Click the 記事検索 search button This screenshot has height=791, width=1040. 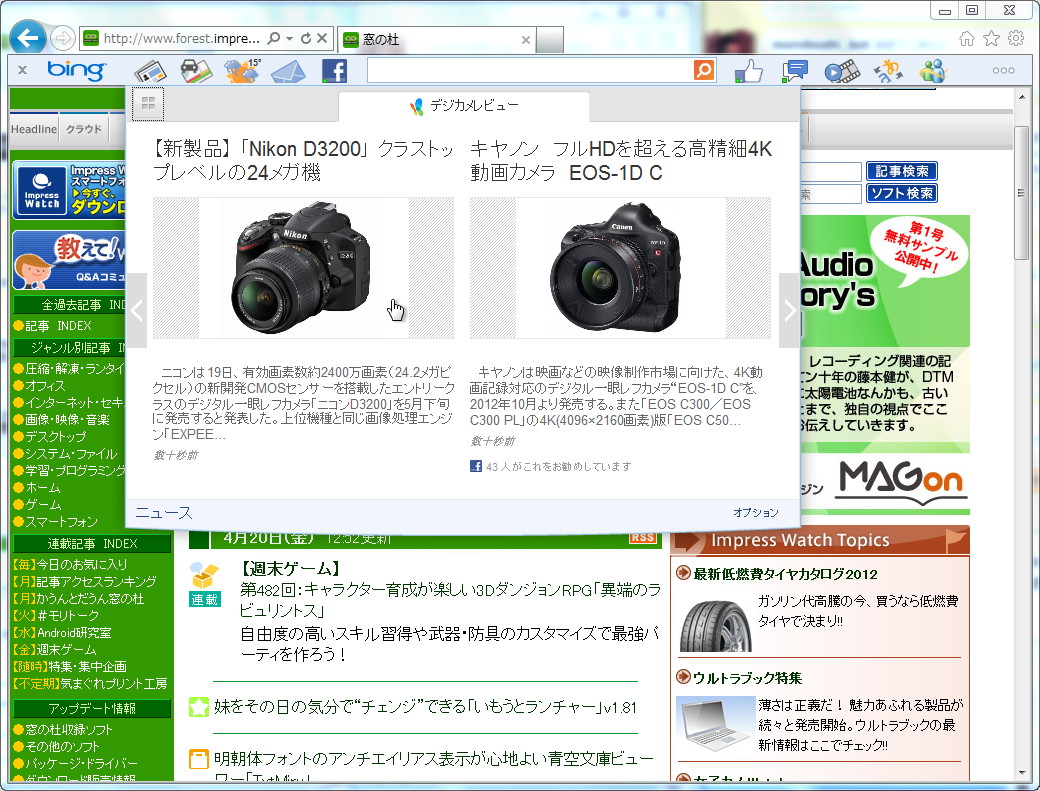point(903,171)
